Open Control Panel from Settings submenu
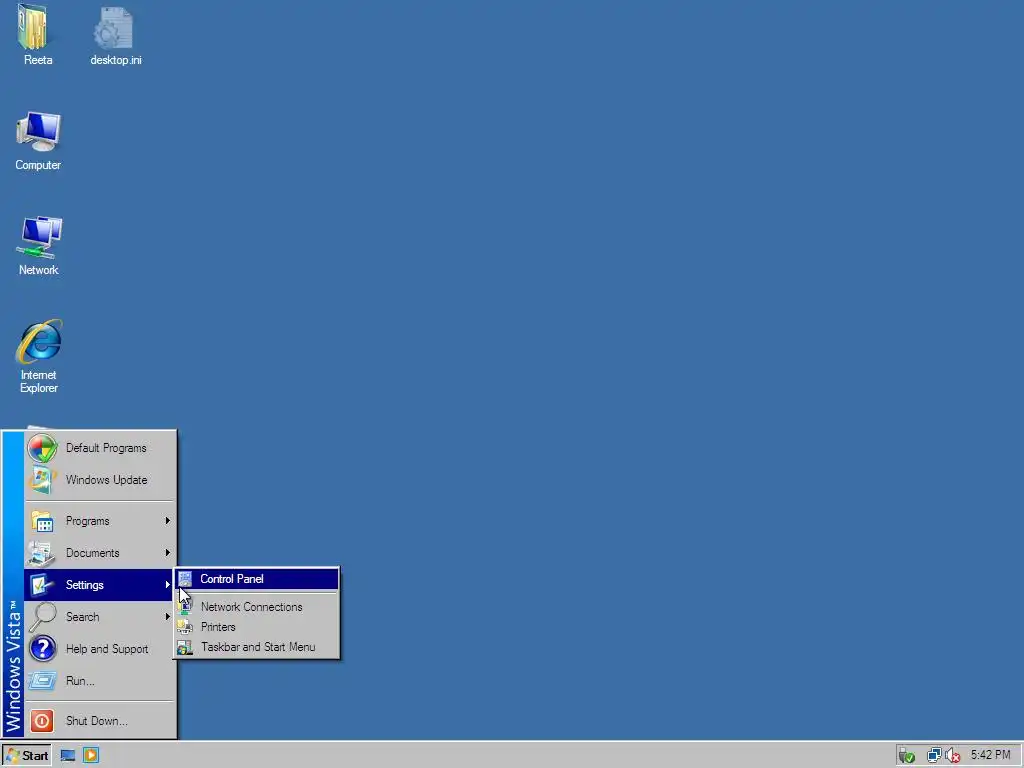 pos(257,579)
